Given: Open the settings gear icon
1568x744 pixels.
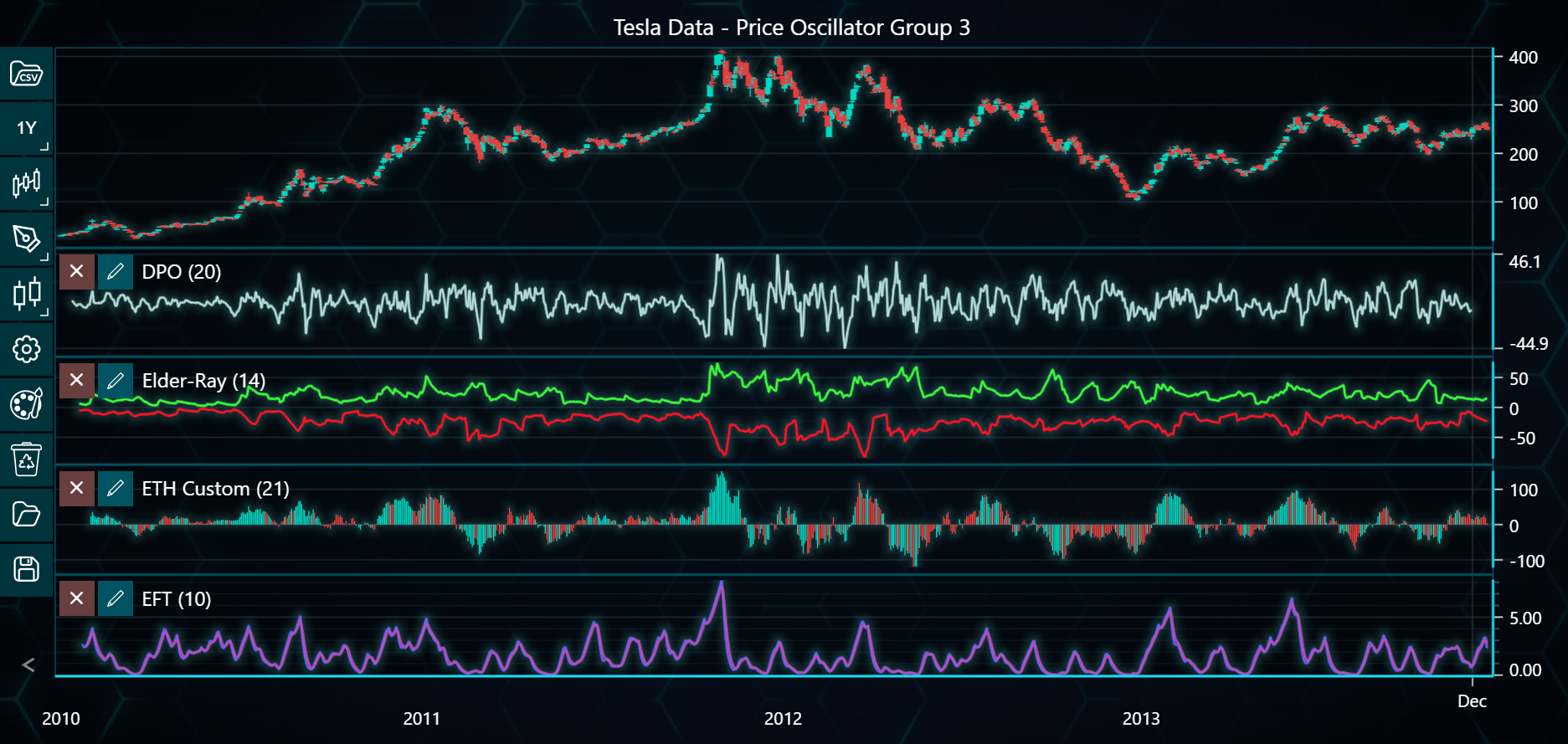Looking at the screenshot, I should point(26,349).
